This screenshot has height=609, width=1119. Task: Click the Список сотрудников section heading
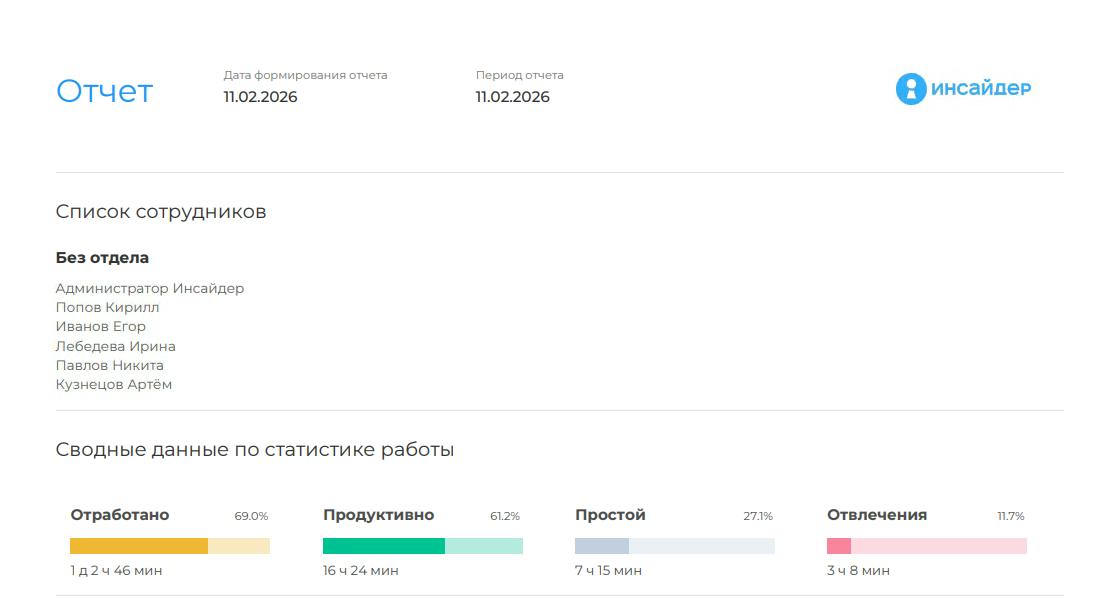160,212
